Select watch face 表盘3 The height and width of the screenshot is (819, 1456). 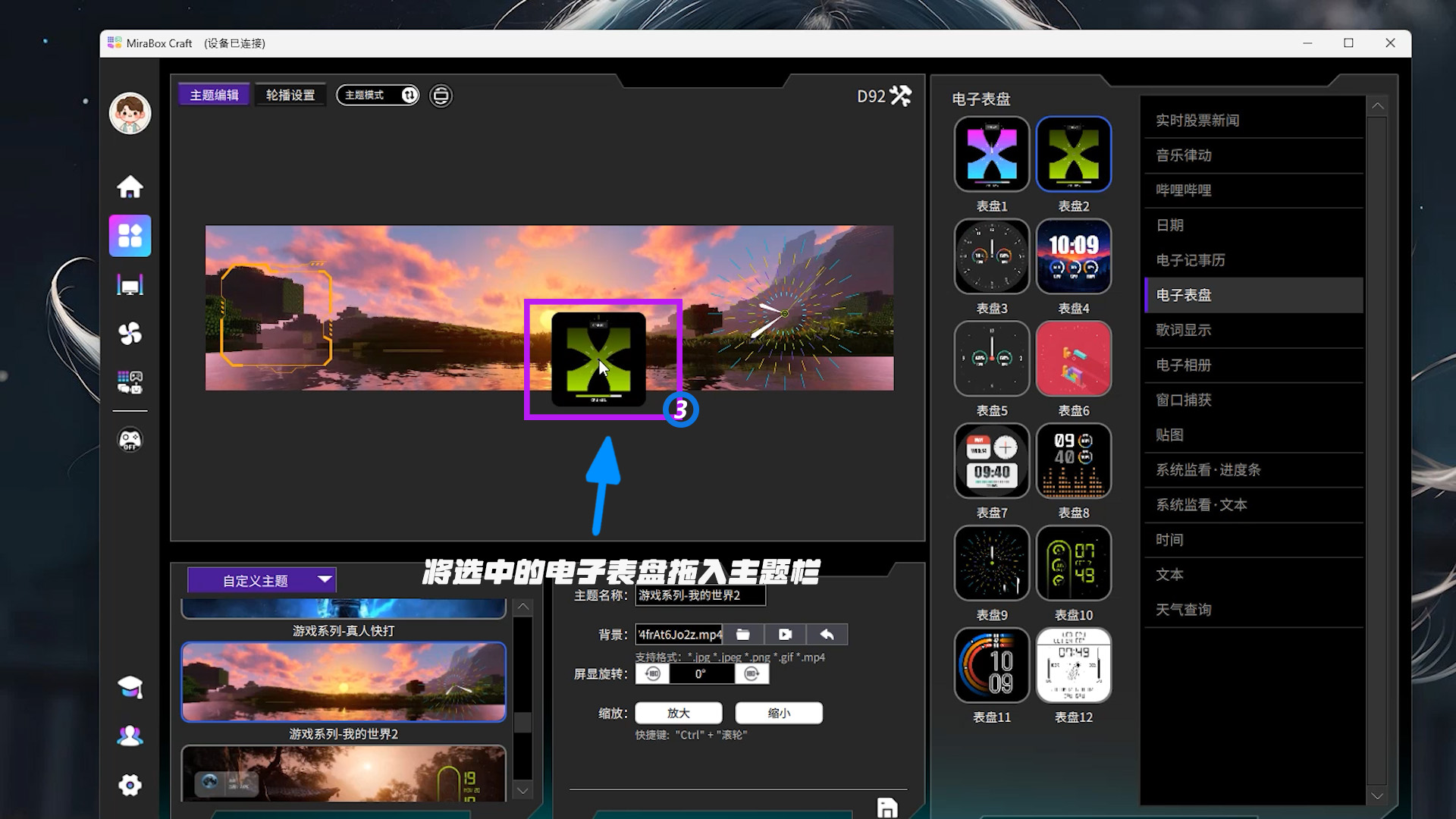[x=992, y=256]
